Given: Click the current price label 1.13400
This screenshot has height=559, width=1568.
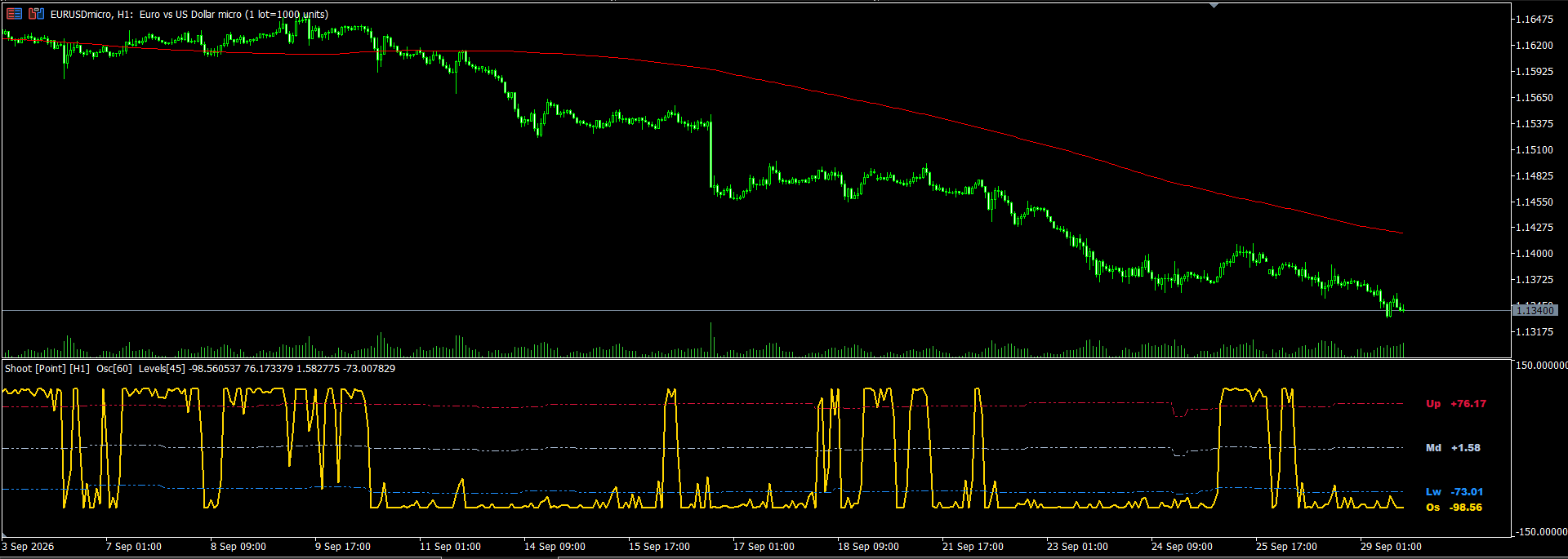Looking at the screenshot, I should pyautogui.click(x=1535, y=310).
